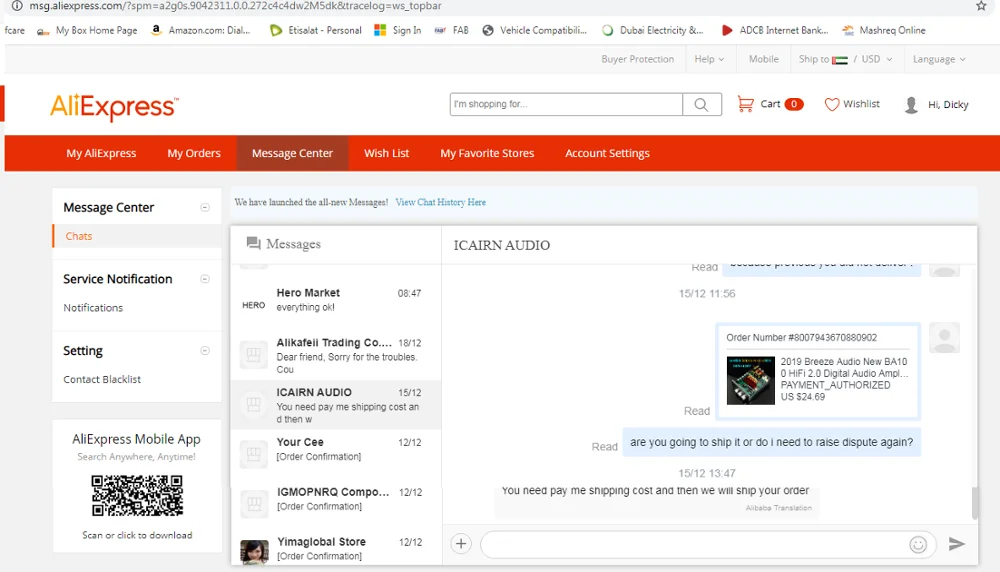Click the amplifier product thumbnail in order card

point(751,380)
